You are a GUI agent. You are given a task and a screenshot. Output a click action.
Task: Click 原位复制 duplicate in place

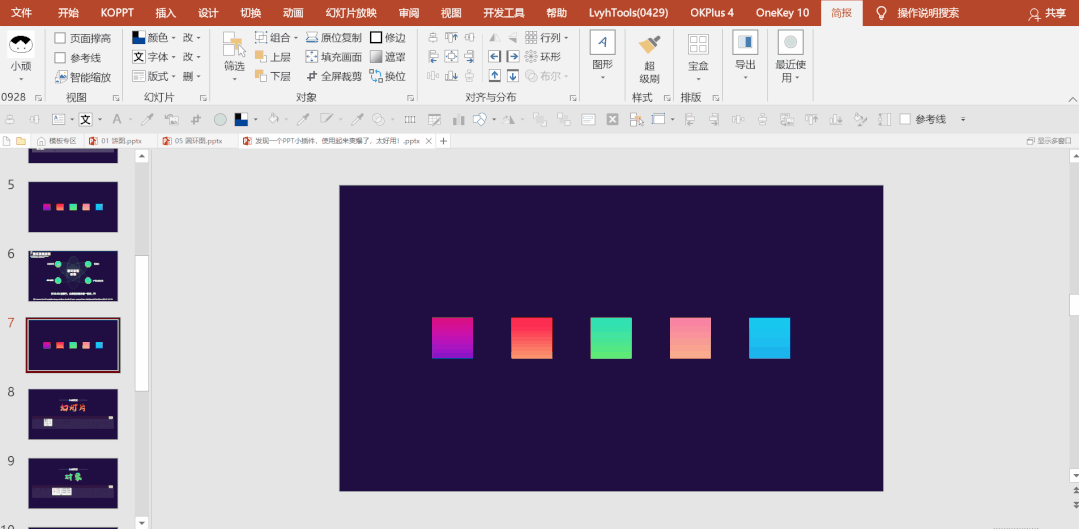333,38
